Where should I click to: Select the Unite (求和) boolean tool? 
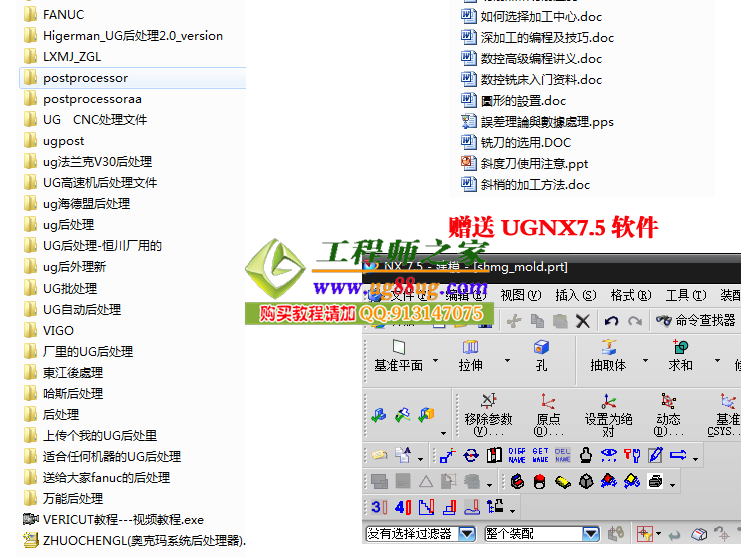[x=680, y=355]
